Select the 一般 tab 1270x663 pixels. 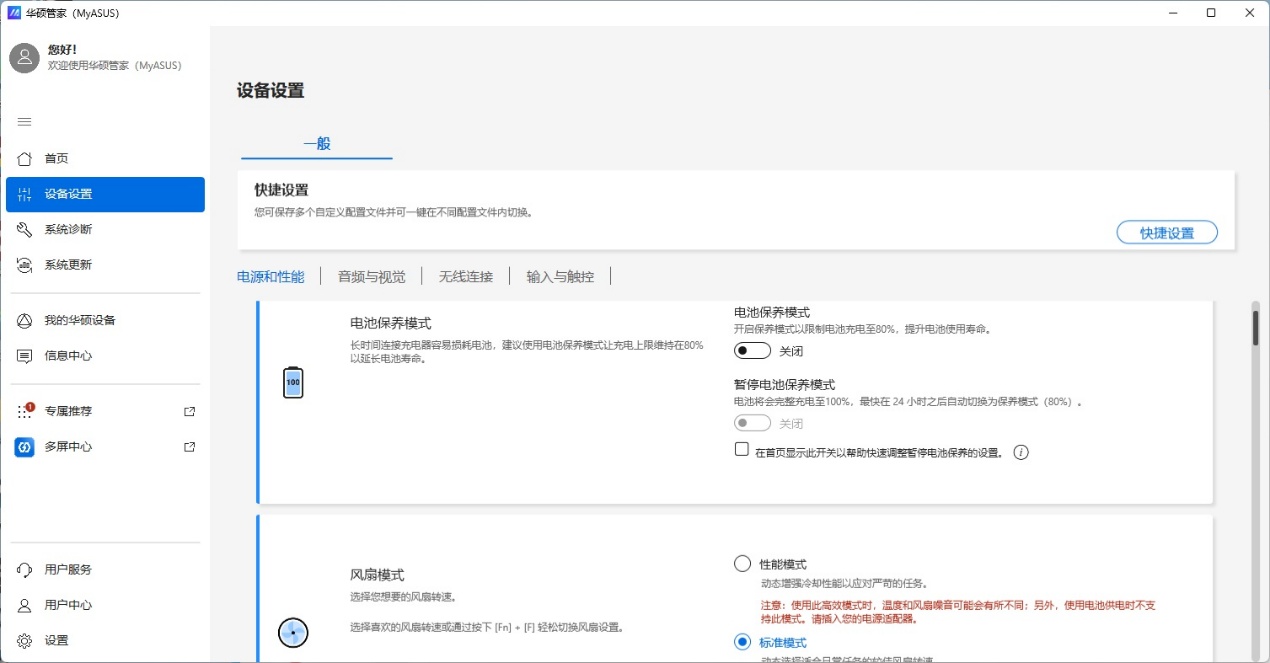pos(317,144)
